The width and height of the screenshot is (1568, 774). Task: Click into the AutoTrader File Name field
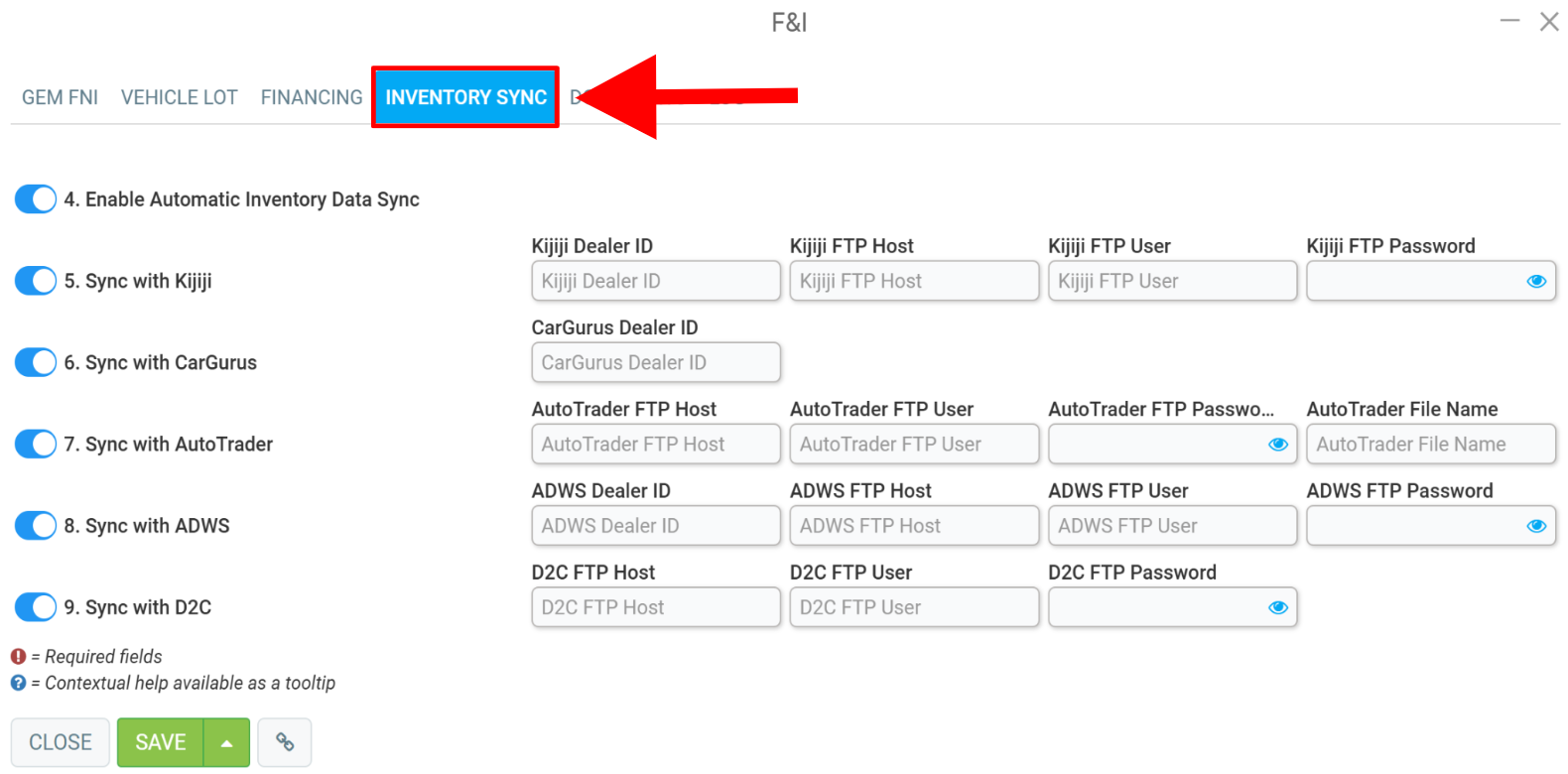[x=1431, y=444]
